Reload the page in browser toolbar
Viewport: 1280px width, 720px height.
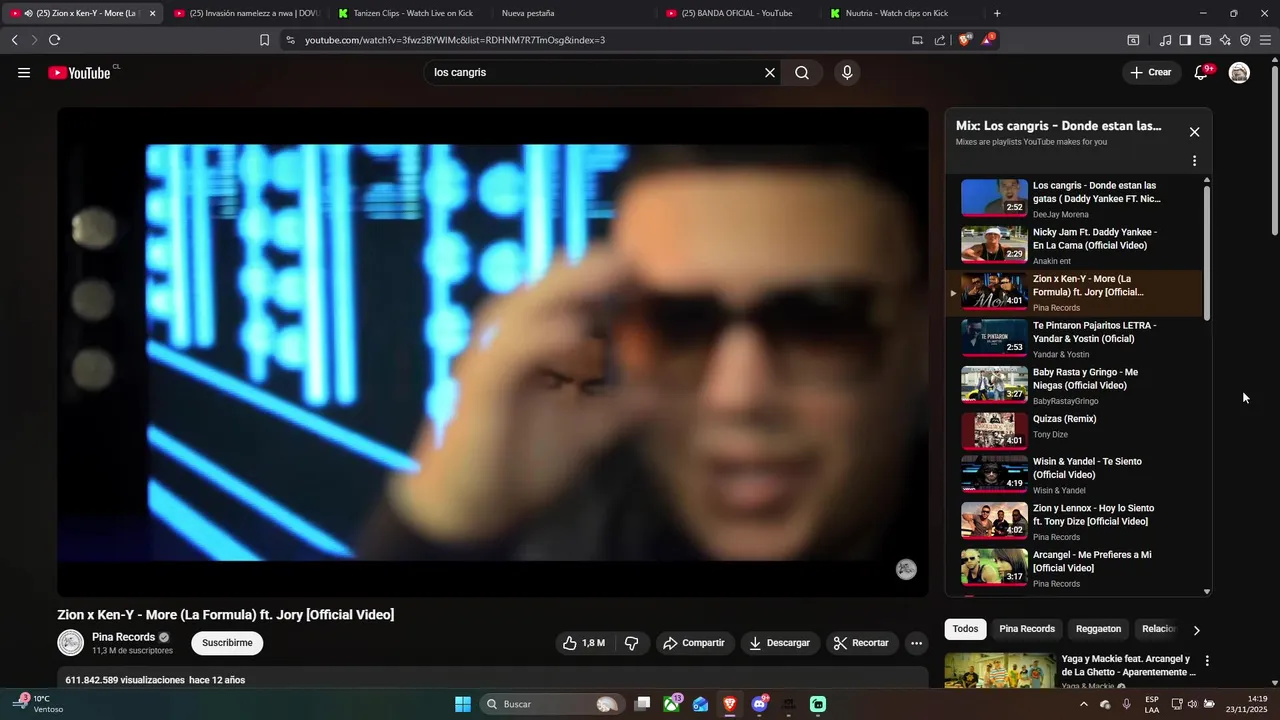tap(54, 40)
